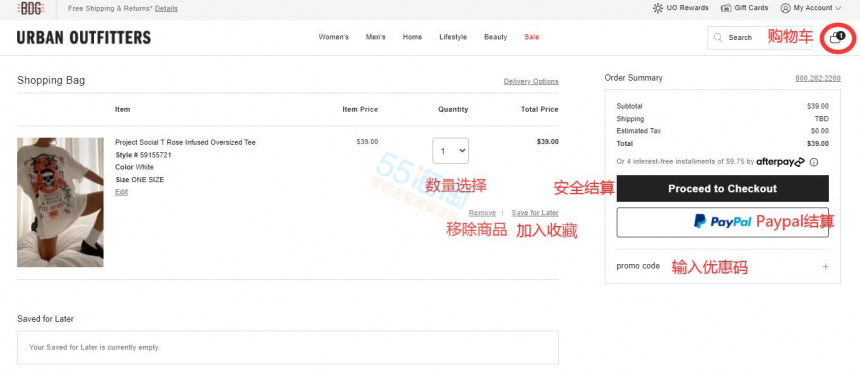Click the BDG logo
860x370 pixels.
tap(30, 8)
